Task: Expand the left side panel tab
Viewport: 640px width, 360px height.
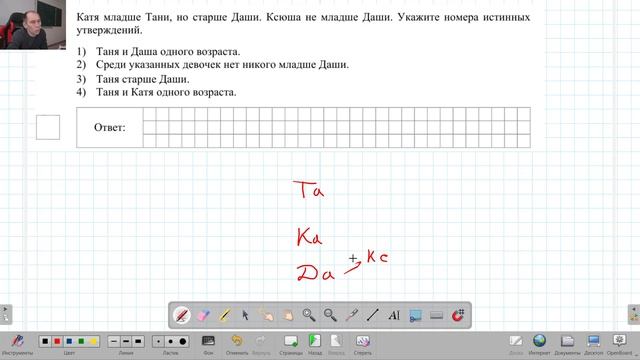Action: click(5, 313)
